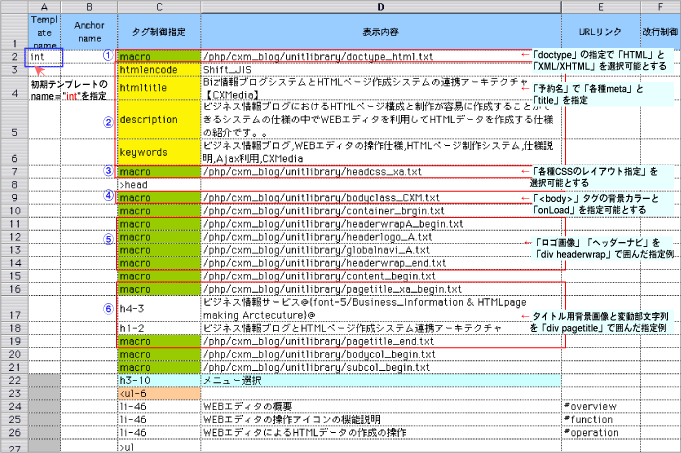Select column B header

coord(89,7)
